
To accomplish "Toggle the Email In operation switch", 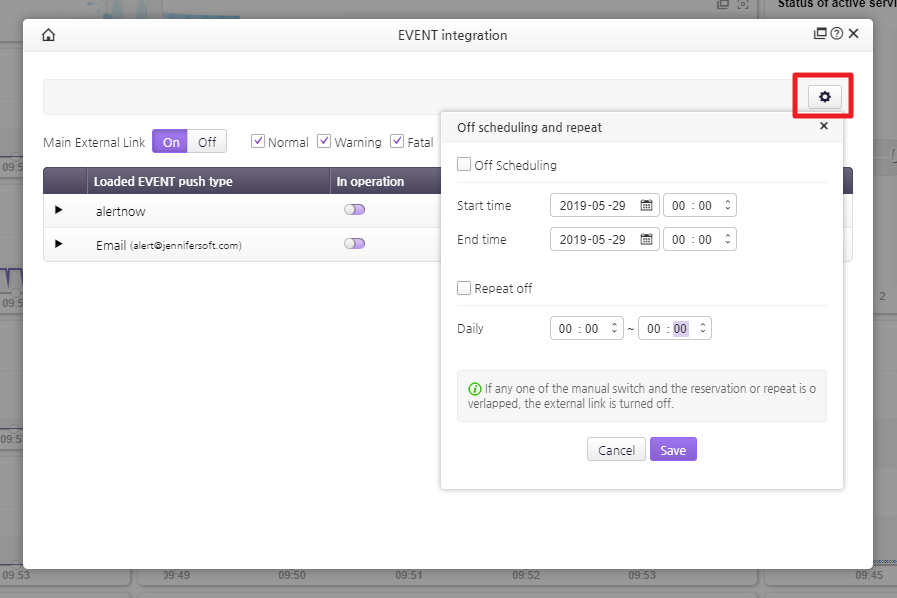I will click(x=354, y=244).
